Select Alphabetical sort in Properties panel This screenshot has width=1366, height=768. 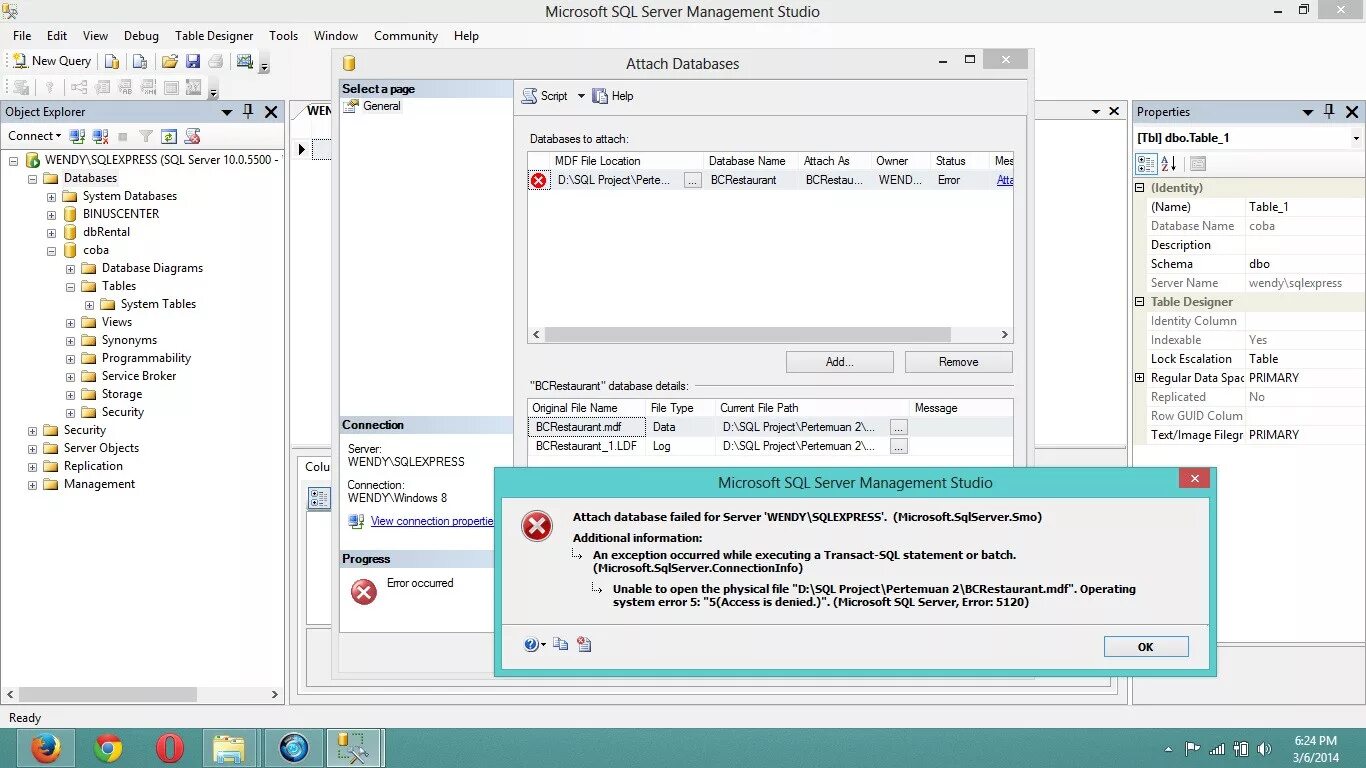[1168, 164]
